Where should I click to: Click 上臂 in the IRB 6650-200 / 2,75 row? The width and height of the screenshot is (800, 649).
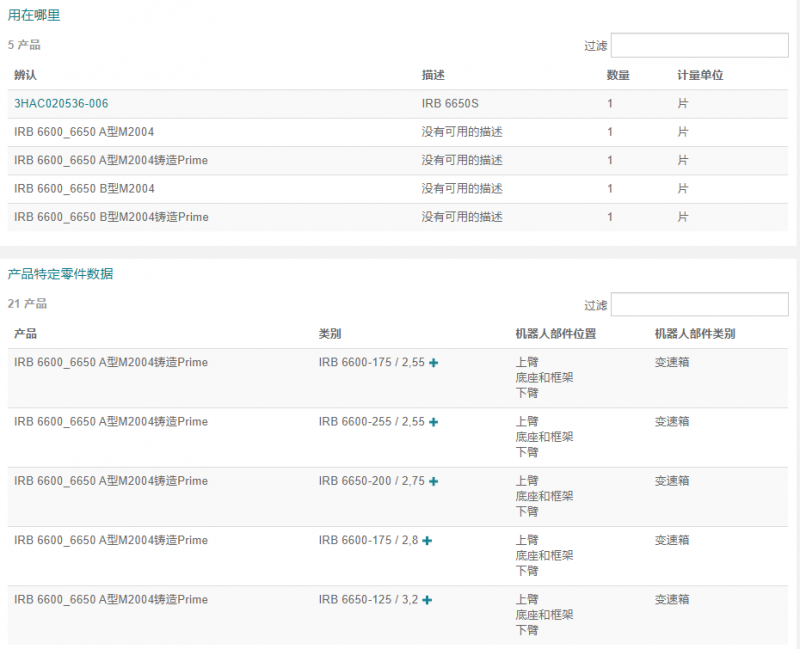[527, 481]
